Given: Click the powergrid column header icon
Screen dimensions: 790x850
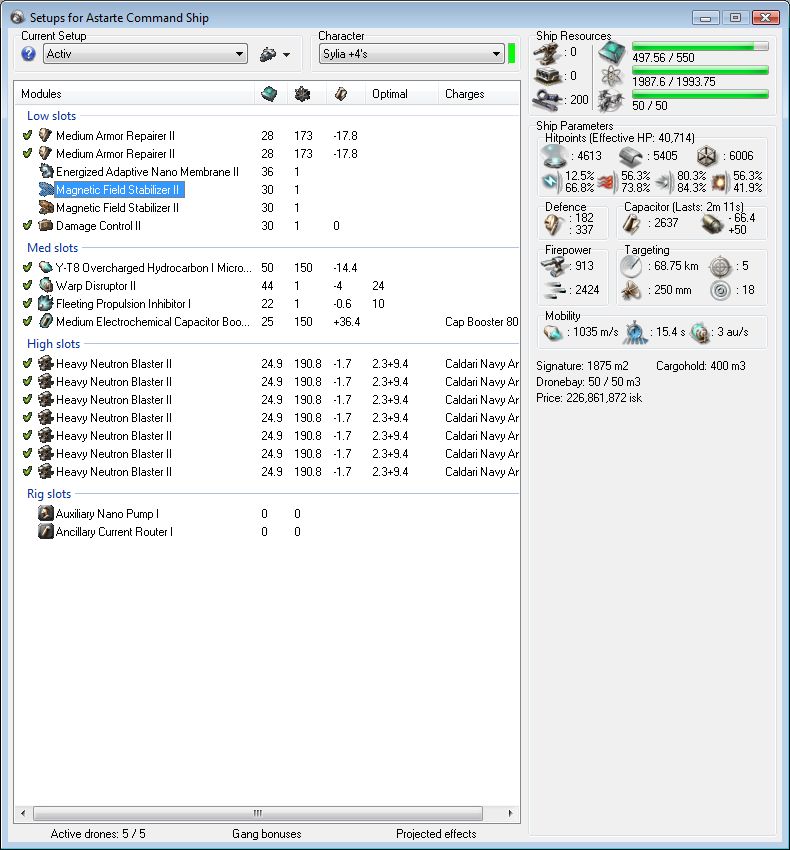Looking at the screenshot, I should (302, 94).
